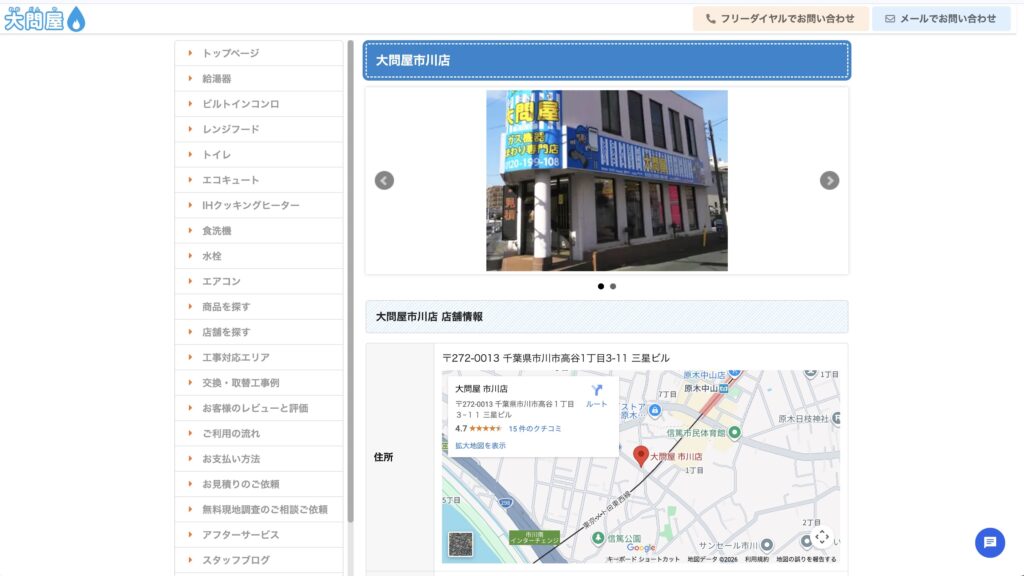Image resolution: width=1024 pixels, height=576 pixels.
Task: Open お支払い方法 from the sidebar menu
Action: [230, 459]
